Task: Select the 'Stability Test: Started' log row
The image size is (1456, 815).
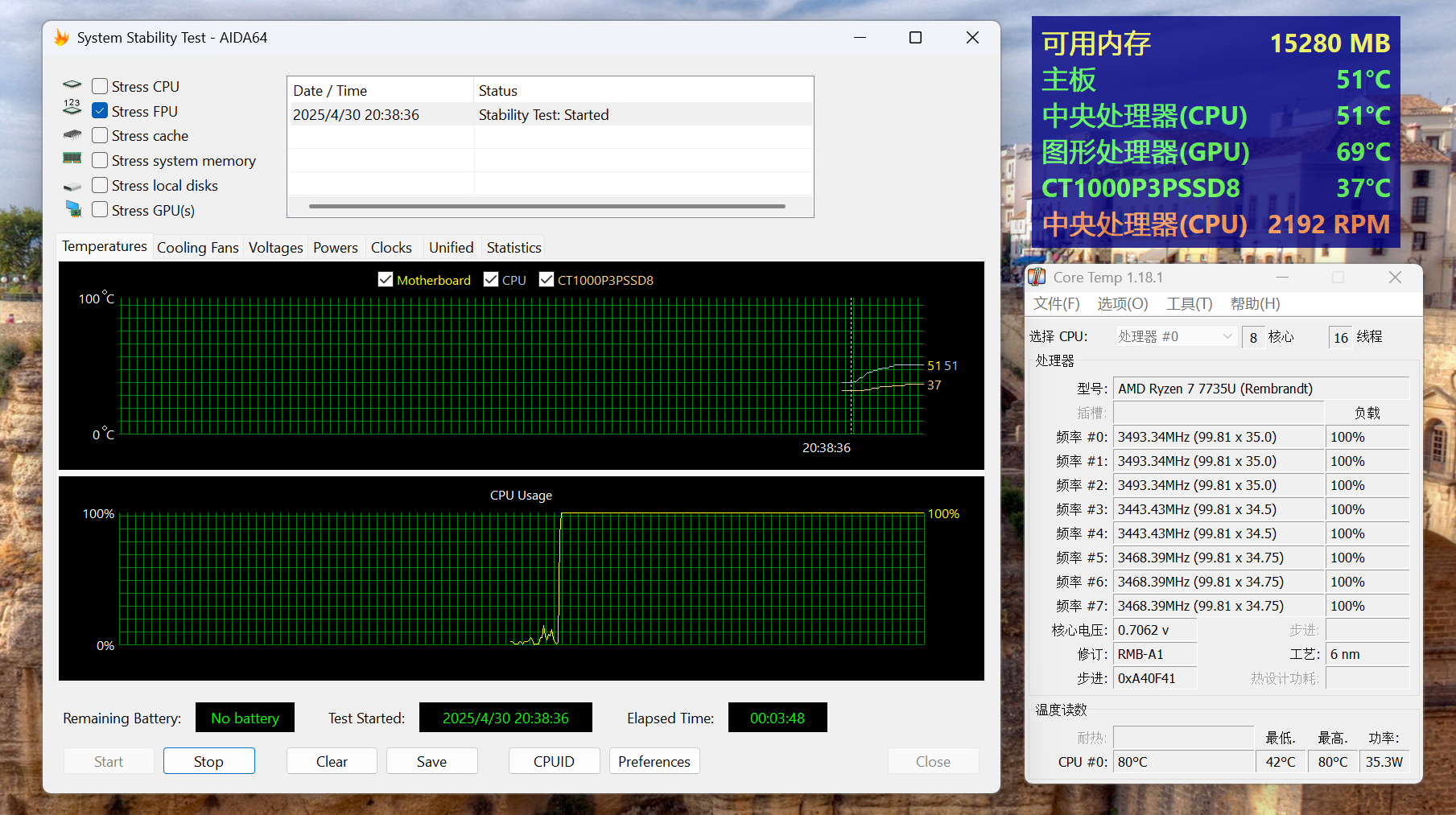Action: coord(551,114)
